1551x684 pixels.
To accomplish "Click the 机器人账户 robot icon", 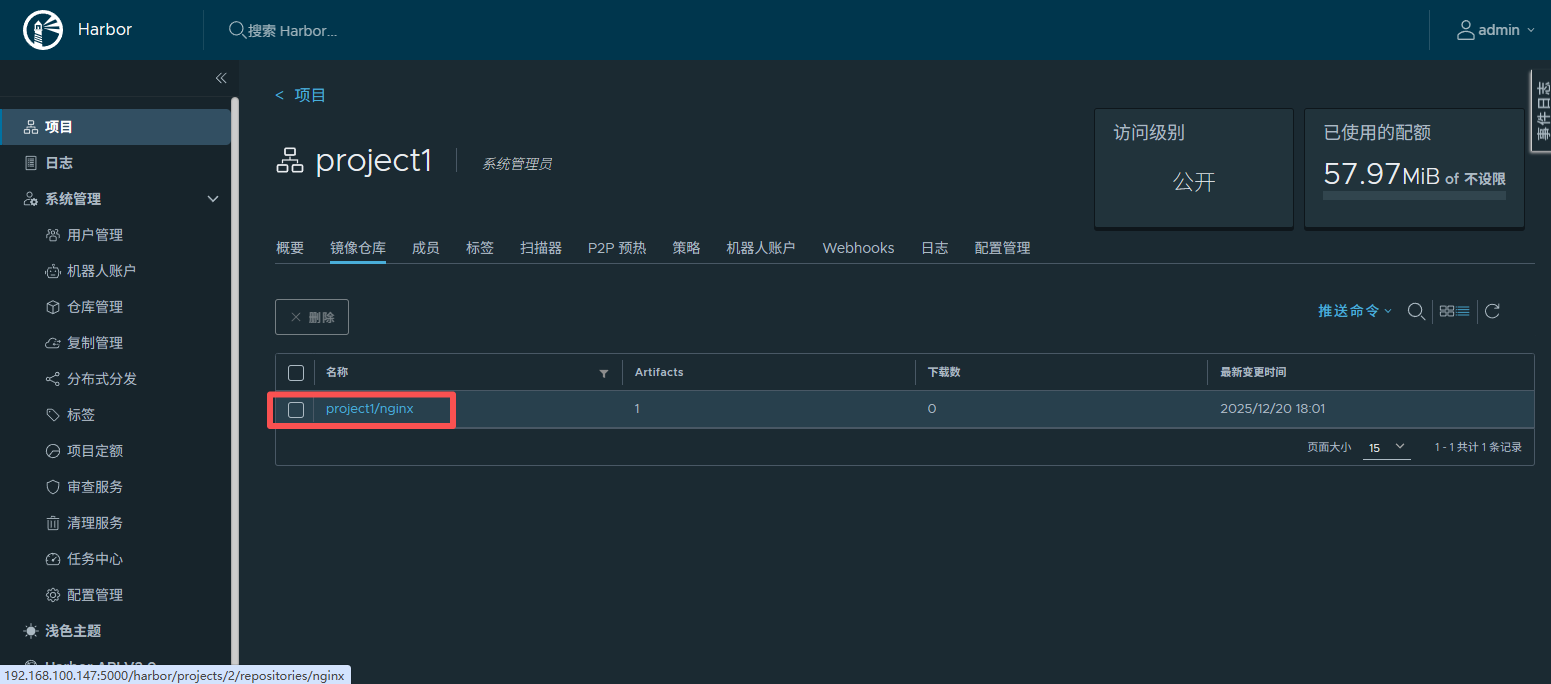I will tap(53, 271).
